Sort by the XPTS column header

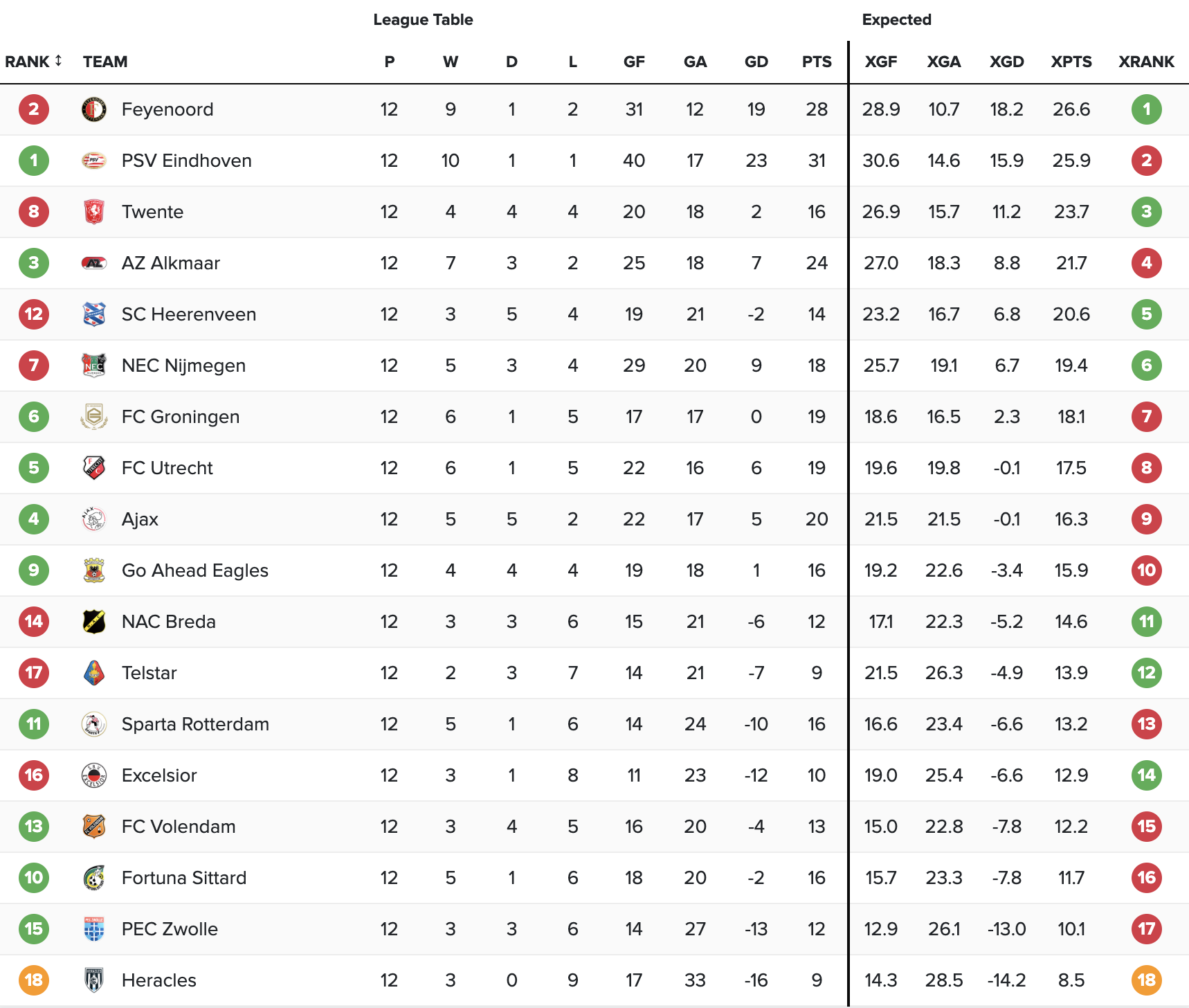point(1071,62)
